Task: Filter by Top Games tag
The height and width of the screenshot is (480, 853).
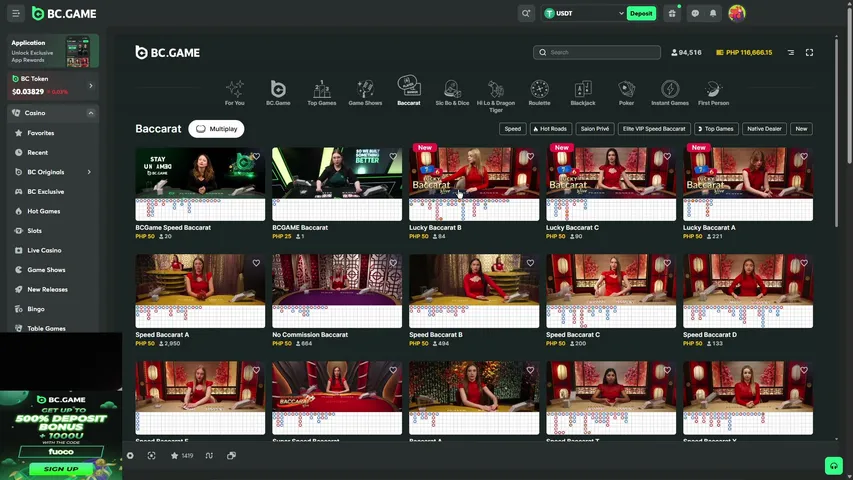Action: [x=716, y=129]
